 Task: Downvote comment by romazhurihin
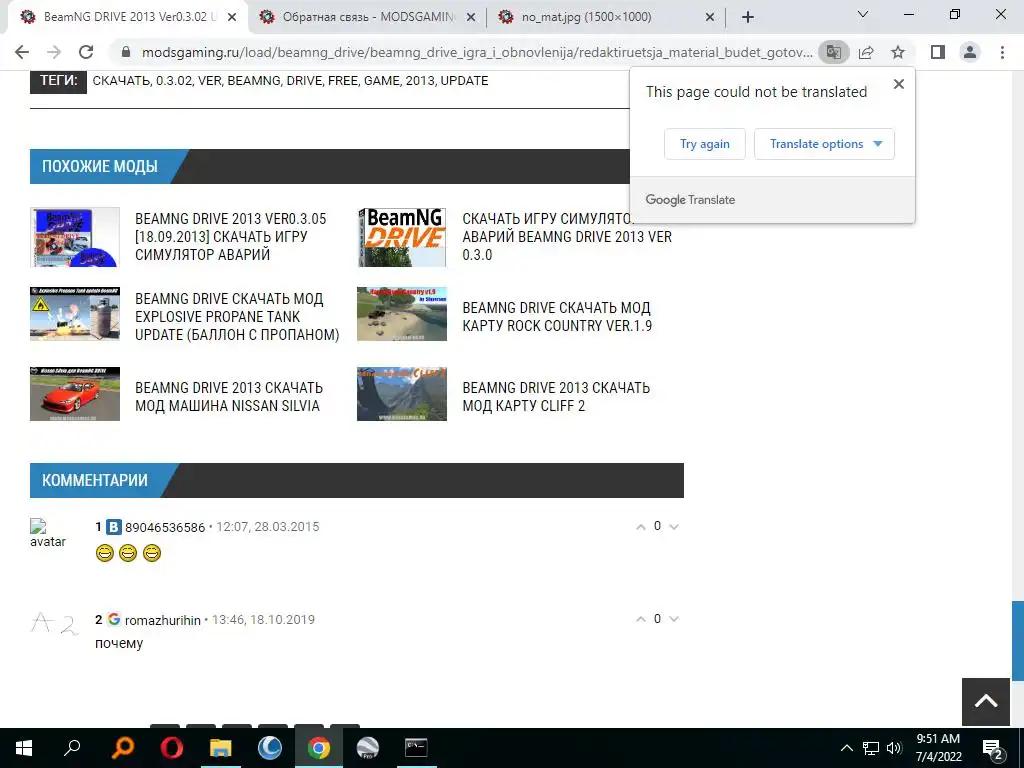tap(674, 620)
